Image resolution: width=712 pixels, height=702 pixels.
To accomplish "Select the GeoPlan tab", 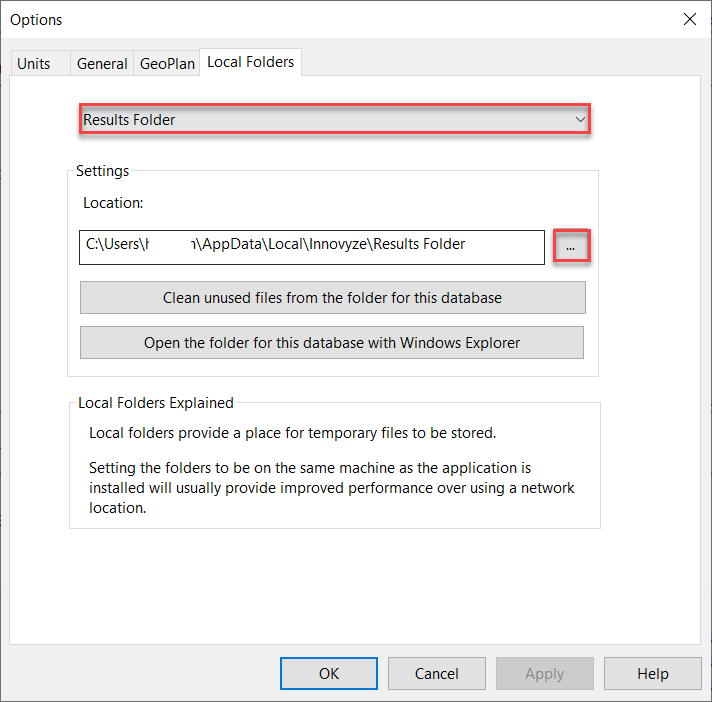I will coord(167,63).
